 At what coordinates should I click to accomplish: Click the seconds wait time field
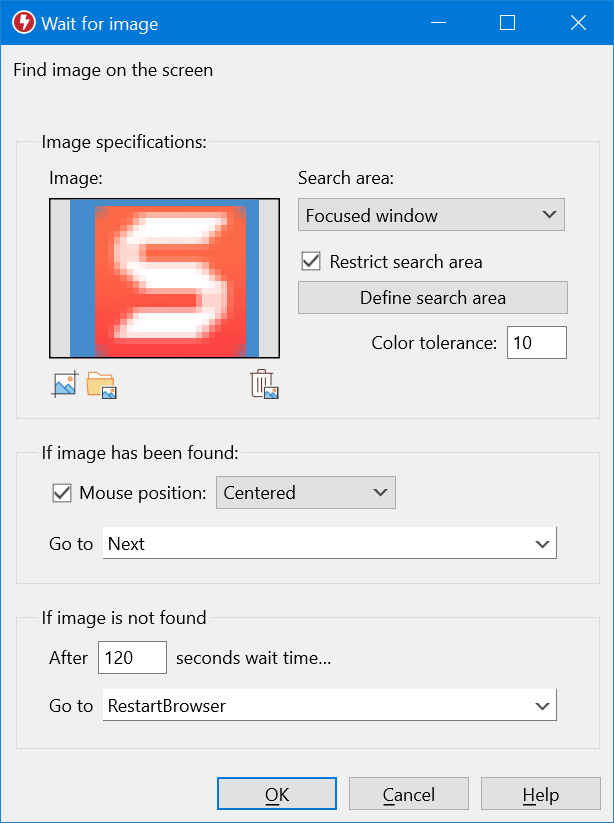[132, 657]
